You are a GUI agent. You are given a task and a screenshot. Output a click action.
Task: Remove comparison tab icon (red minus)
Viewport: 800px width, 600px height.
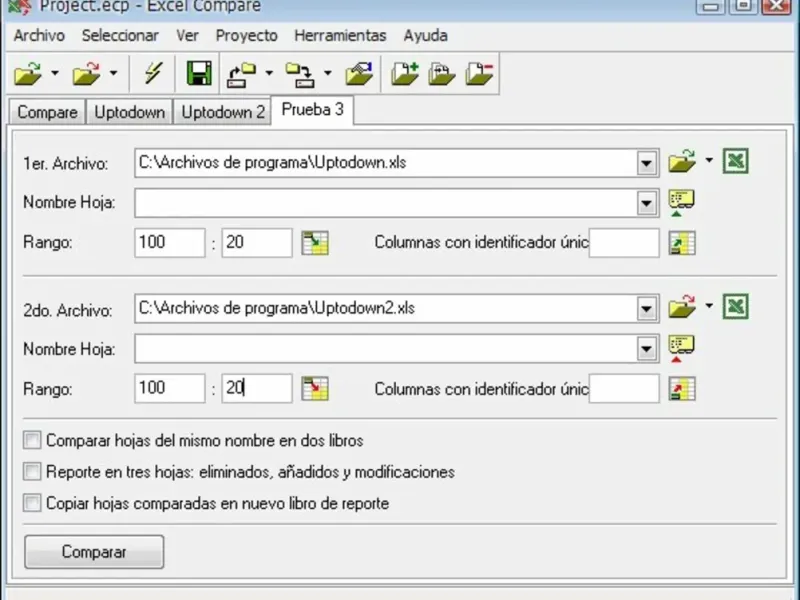point(480,73)
